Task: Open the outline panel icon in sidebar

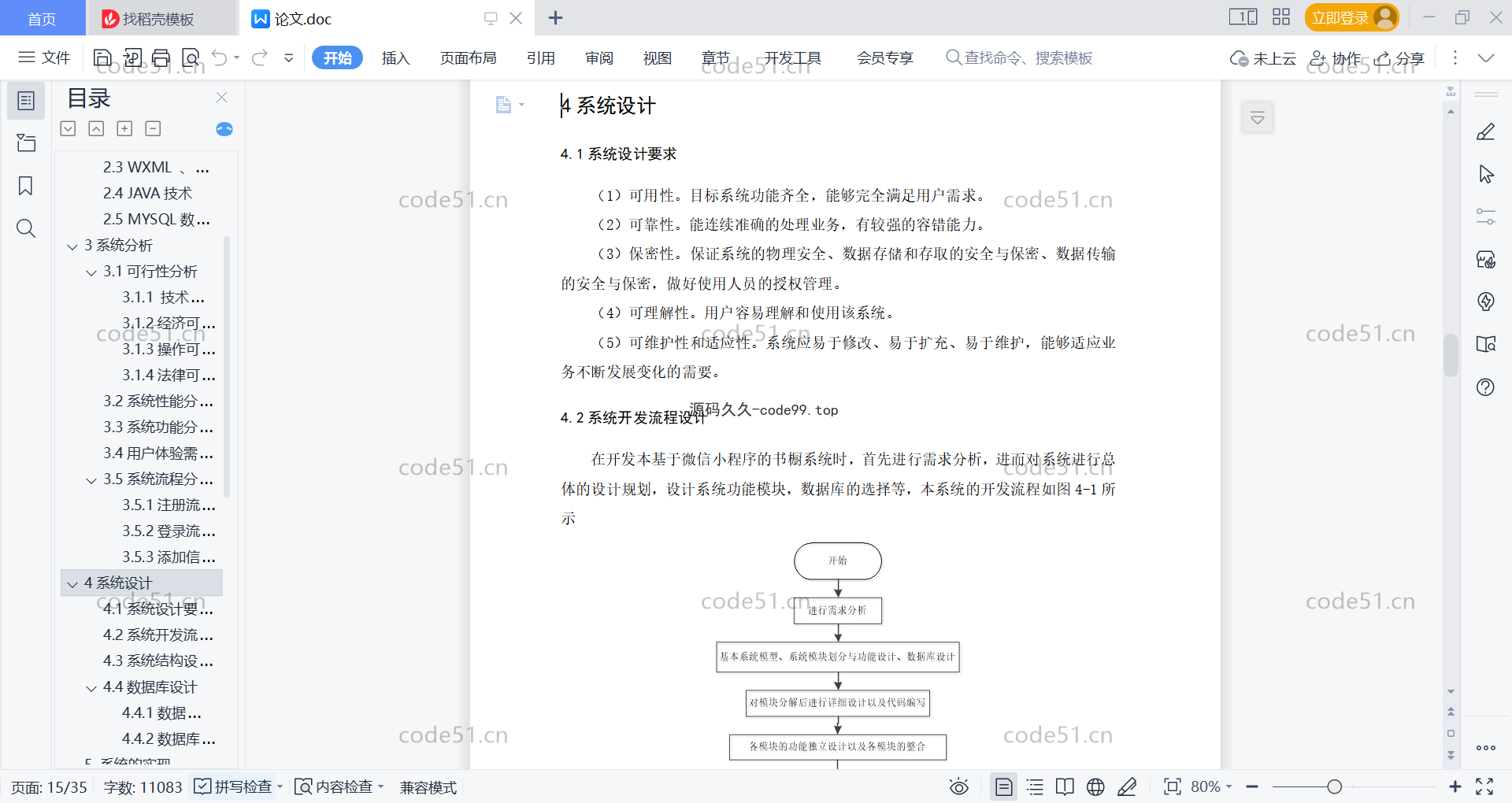Action: [x=26, y=101]
